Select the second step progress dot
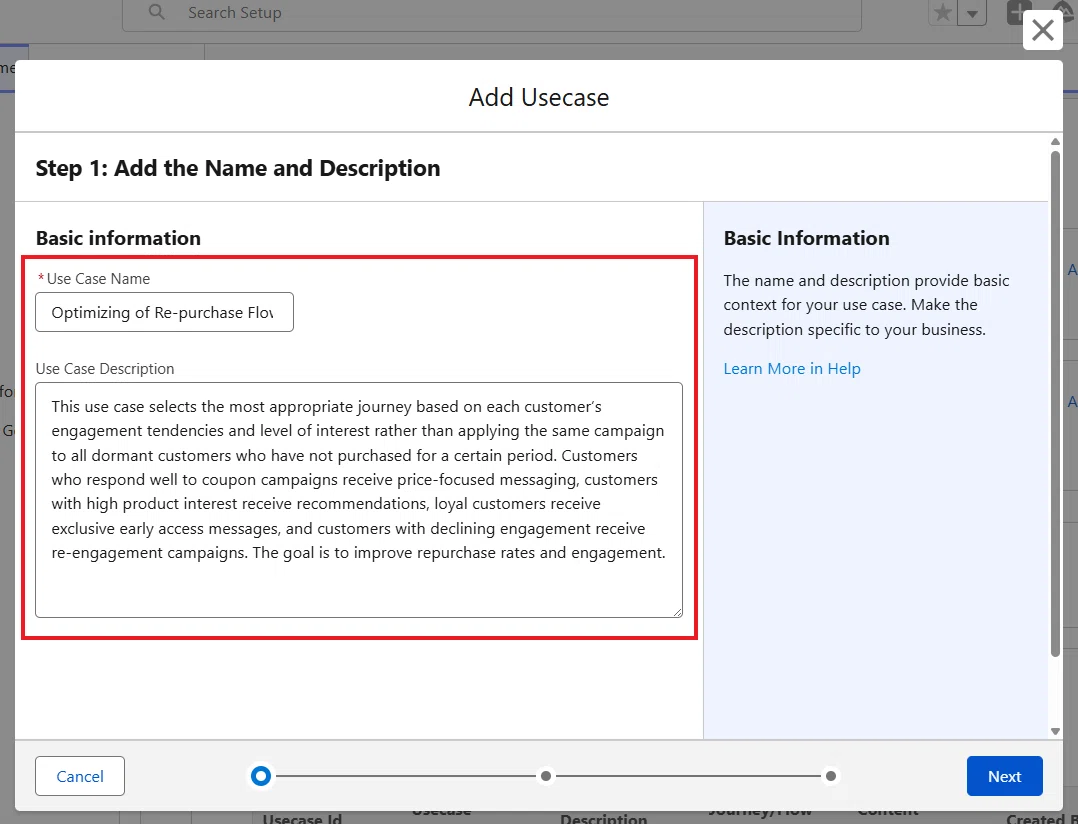Screen dimensions: 1078x824 [x=546, y=776]
